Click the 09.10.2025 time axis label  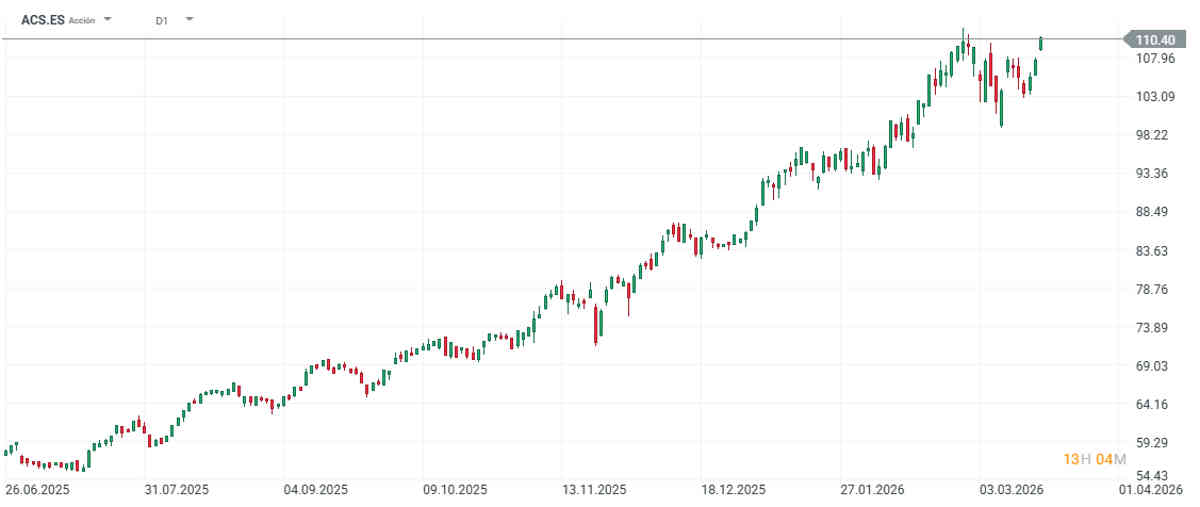coord(455,490)
